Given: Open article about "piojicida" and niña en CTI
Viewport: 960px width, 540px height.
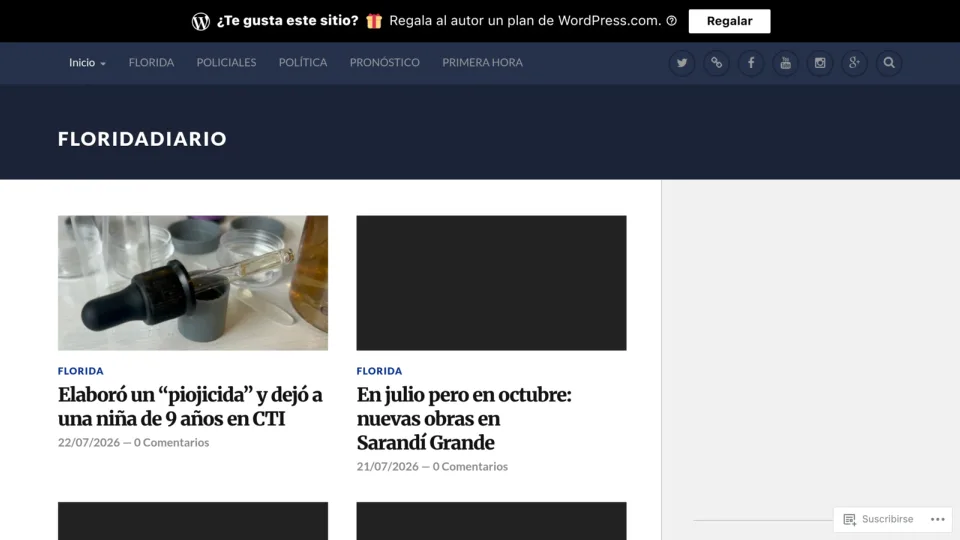Looking at the screenshot, I should tap(190, 407).
